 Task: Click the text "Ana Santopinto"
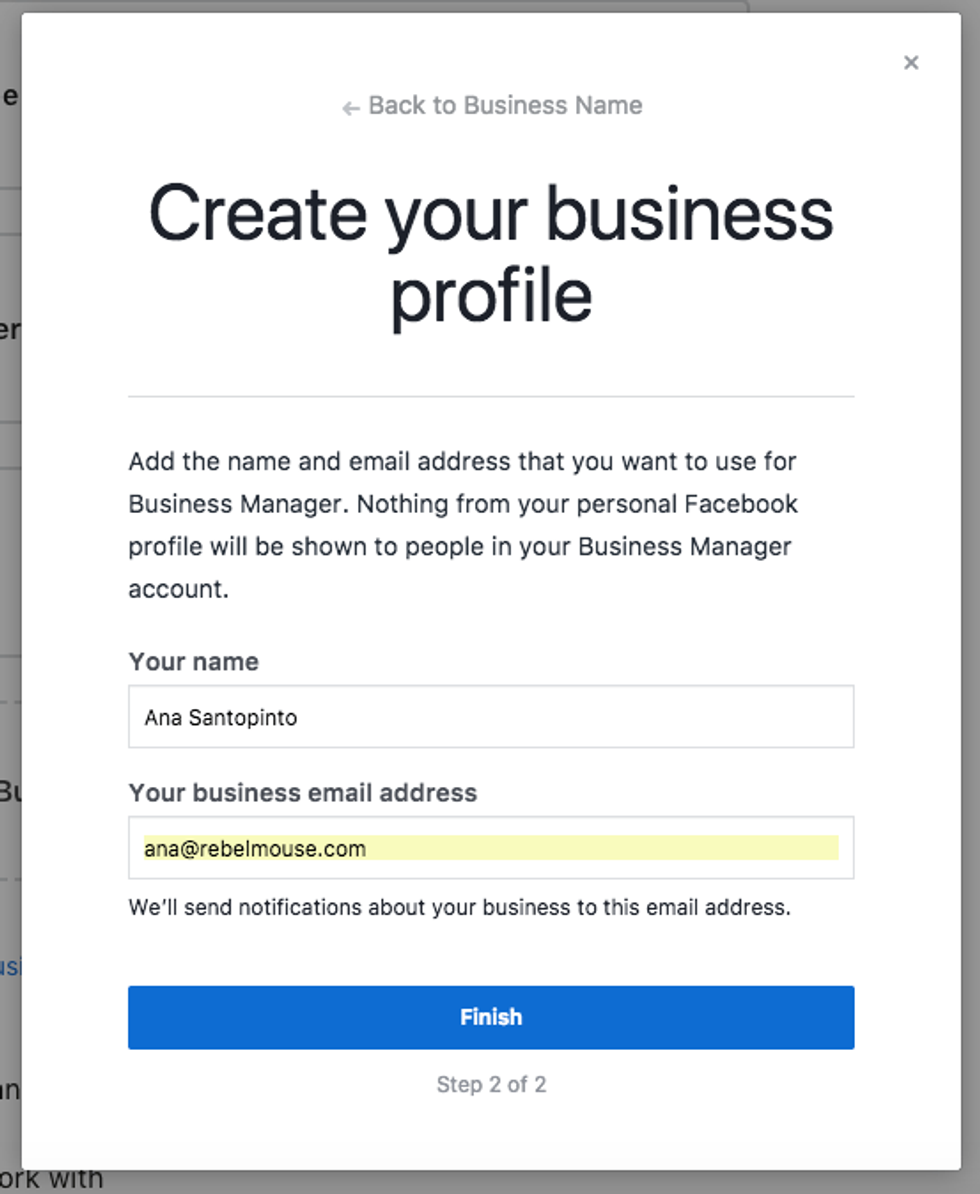pos(220,717)
